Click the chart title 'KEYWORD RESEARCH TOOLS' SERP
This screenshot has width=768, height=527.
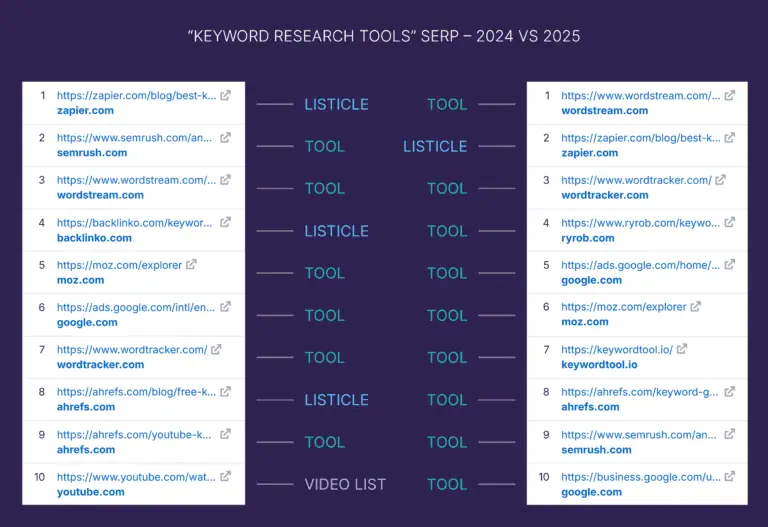click(384, 36)
